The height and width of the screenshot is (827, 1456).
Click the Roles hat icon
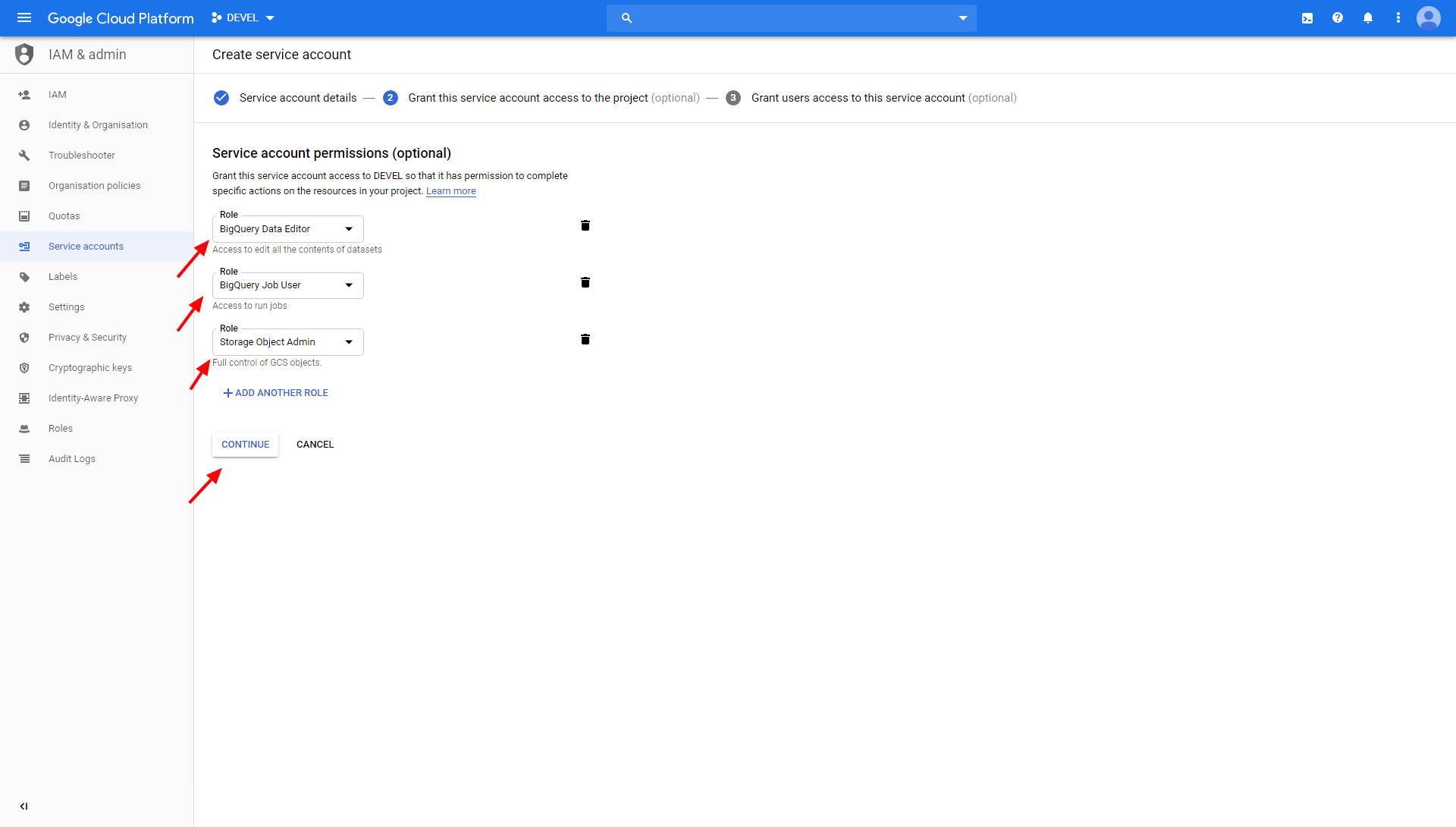(24, 429)
